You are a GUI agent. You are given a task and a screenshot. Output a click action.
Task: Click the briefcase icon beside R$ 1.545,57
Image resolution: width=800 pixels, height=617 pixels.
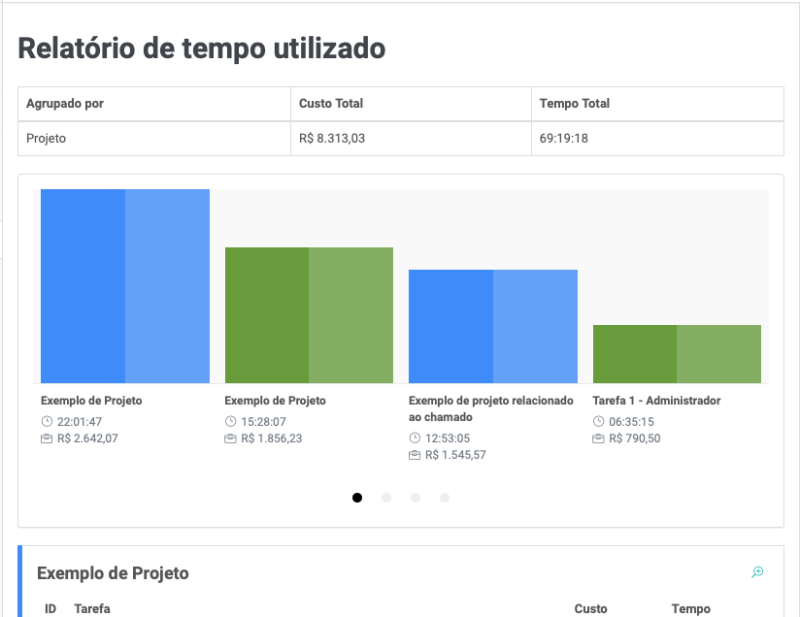tap(415, 455)
